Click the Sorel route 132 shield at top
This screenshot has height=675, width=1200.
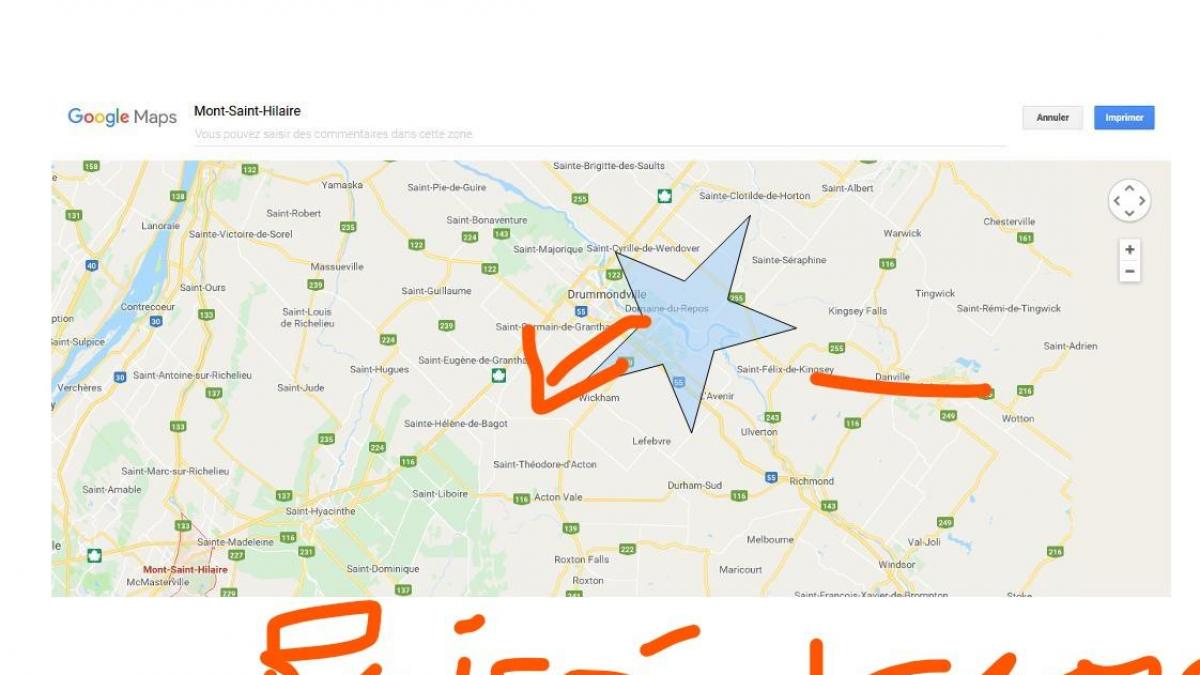[250, 170]
